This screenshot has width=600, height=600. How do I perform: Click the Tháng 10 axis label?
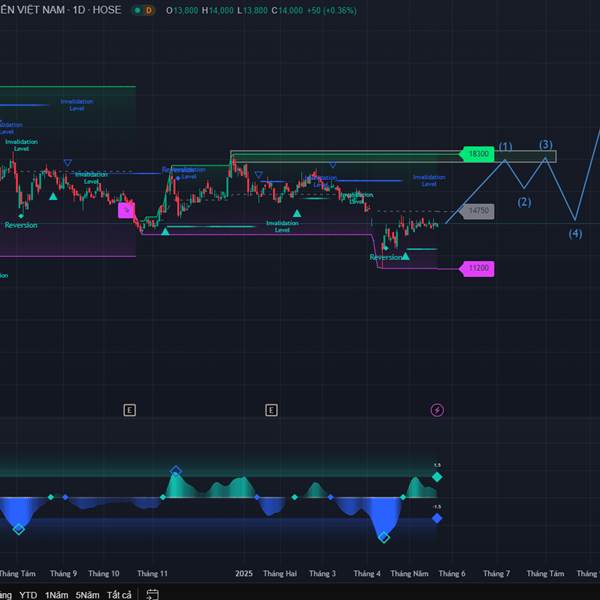104,573
